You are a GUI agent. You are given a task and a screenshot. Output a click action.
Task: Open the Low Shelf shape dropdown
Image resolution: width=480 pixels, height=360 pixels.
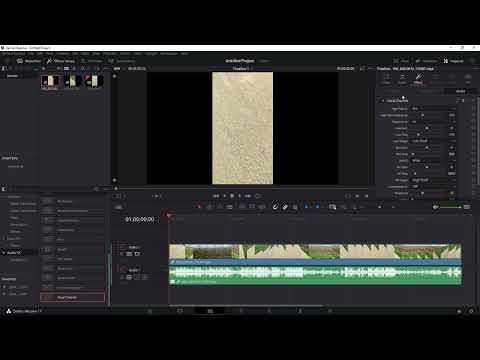pyautogui.click(x=433, y=141)
